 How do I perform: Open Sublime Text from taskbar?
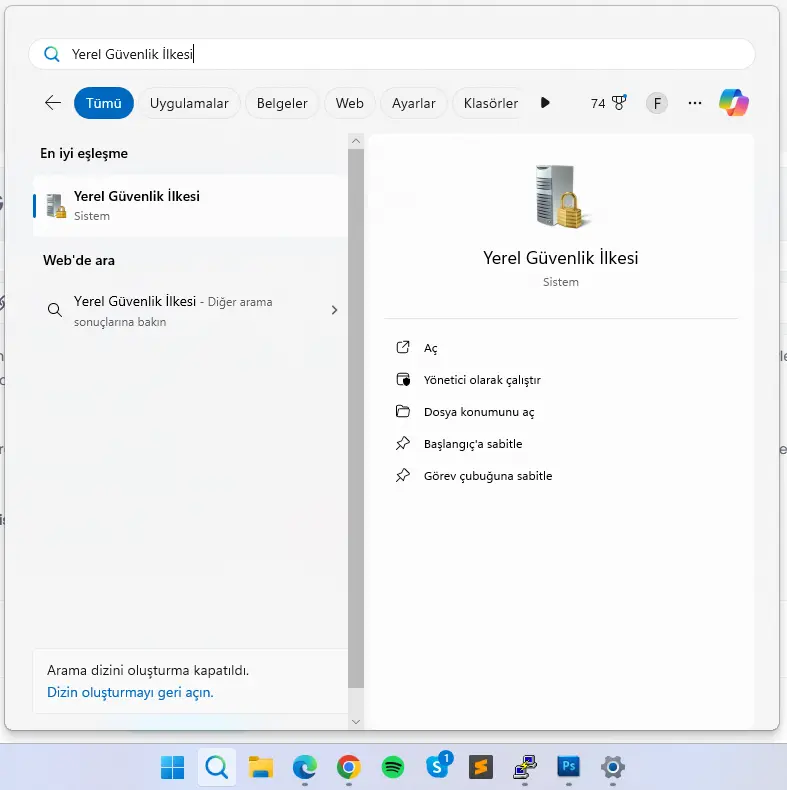point(481,767)
